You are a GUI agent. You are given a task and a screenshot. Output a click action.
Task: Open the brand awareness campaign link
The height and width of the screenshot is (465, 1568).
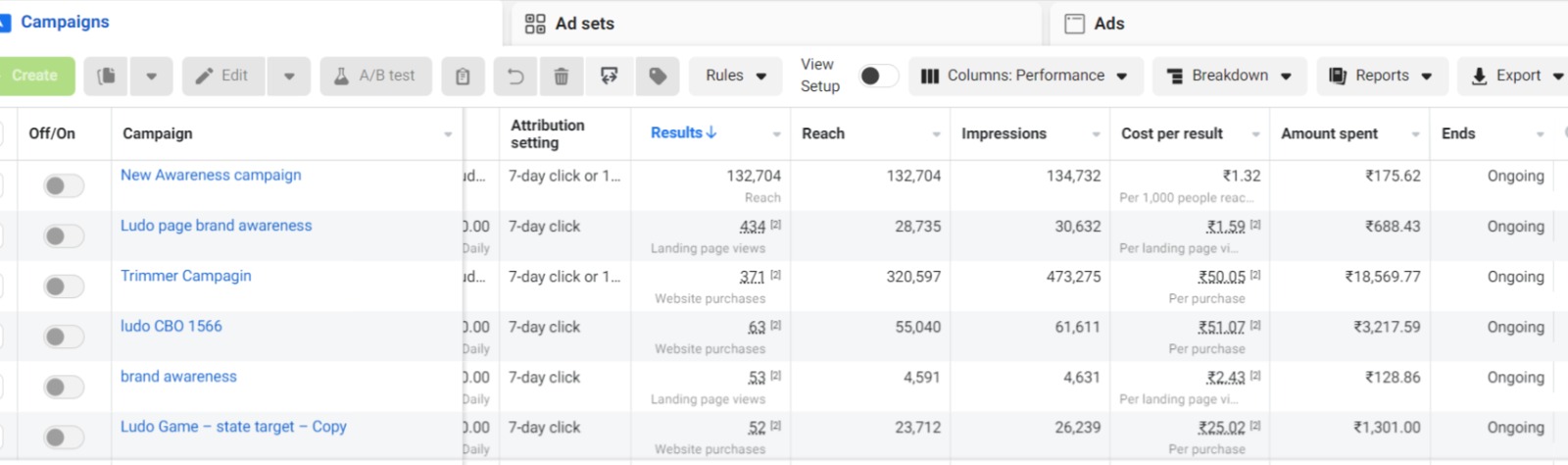pyautogui.click(x=178, y=377)
